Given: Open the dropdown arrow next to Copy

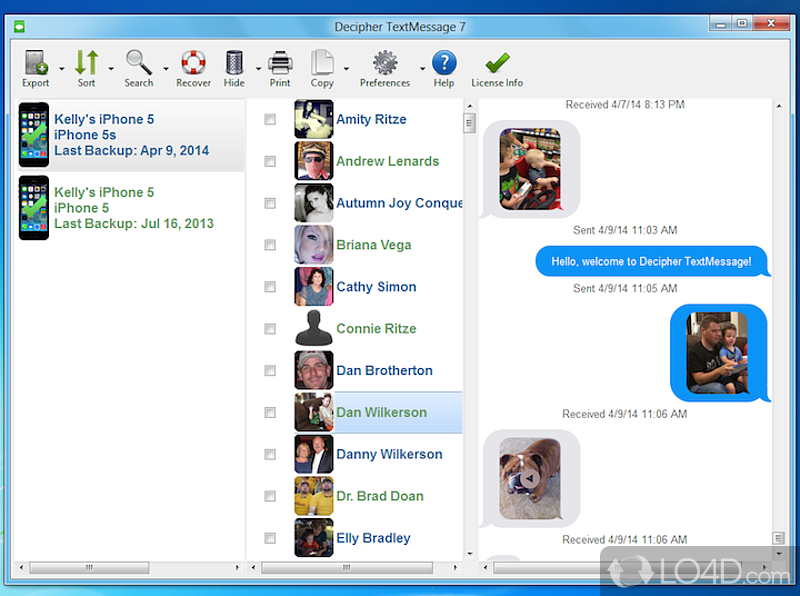Looking at the screenshot, I should (346, 69).
